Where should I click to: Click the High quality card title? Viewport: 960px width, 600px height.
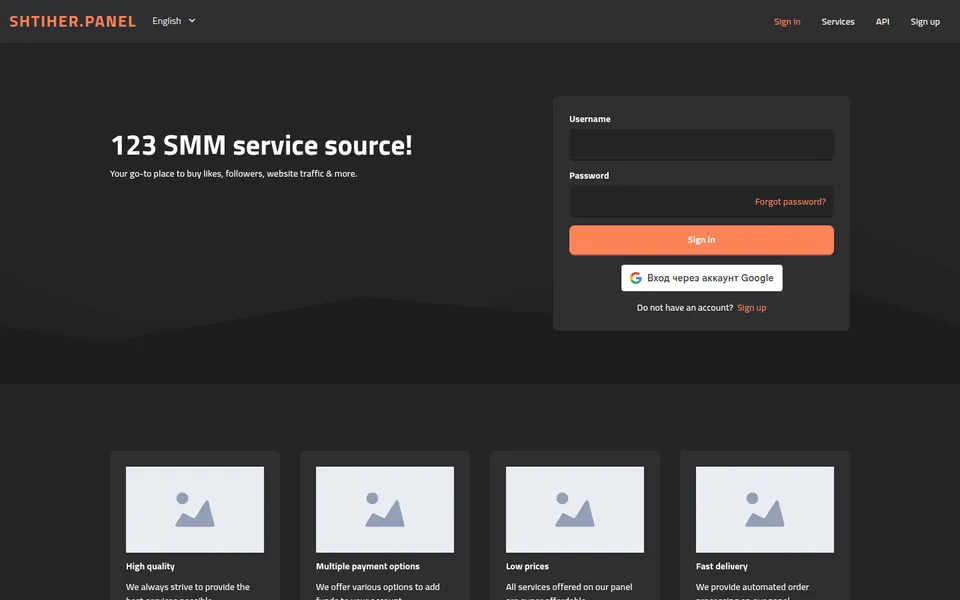(x=150, y=566)
